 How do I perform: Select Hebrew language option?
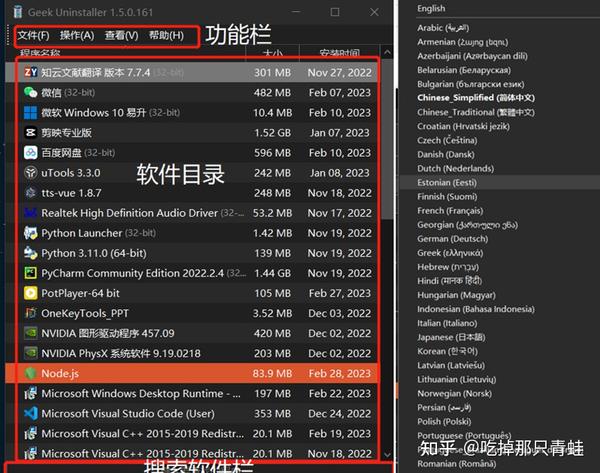[448, 267]
